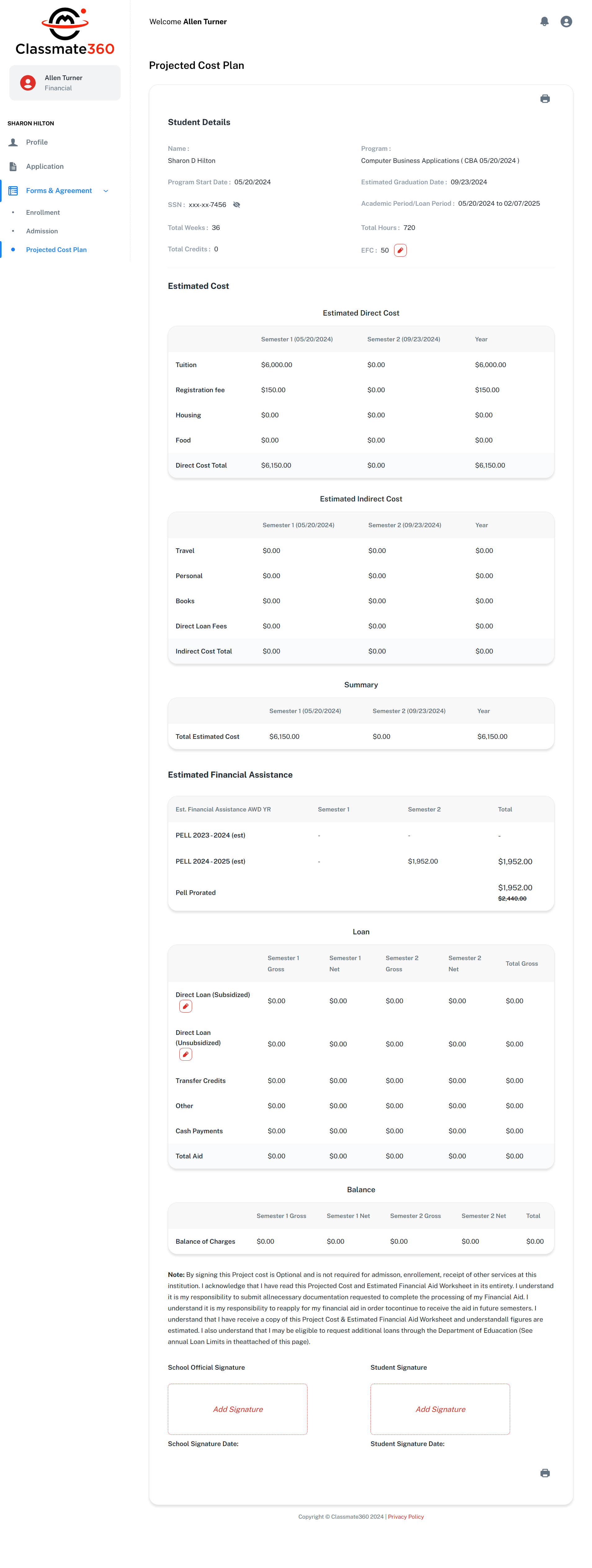This screenshot has width=592, height=1568.
Task: Add the Student signature
Action: pyautogui.click(x=440, y=1409)
